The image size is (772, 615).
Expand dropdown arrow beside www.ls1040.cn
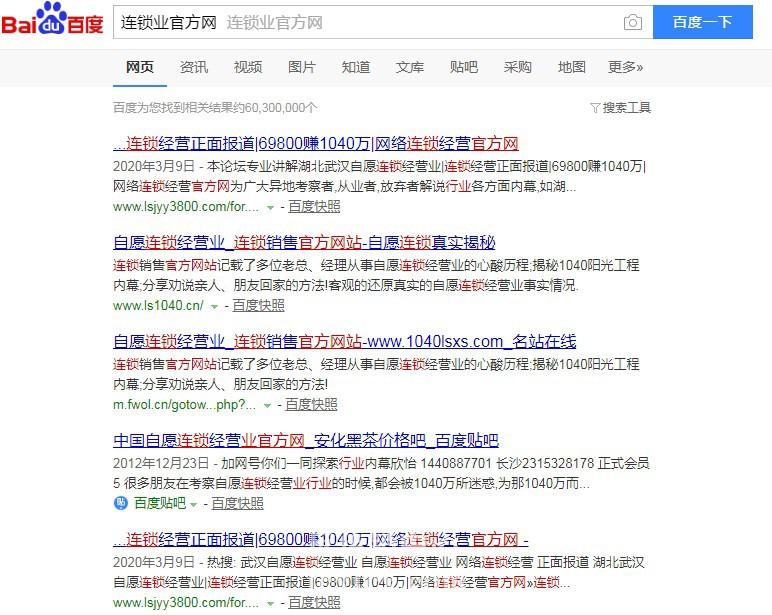pos(215,307)
